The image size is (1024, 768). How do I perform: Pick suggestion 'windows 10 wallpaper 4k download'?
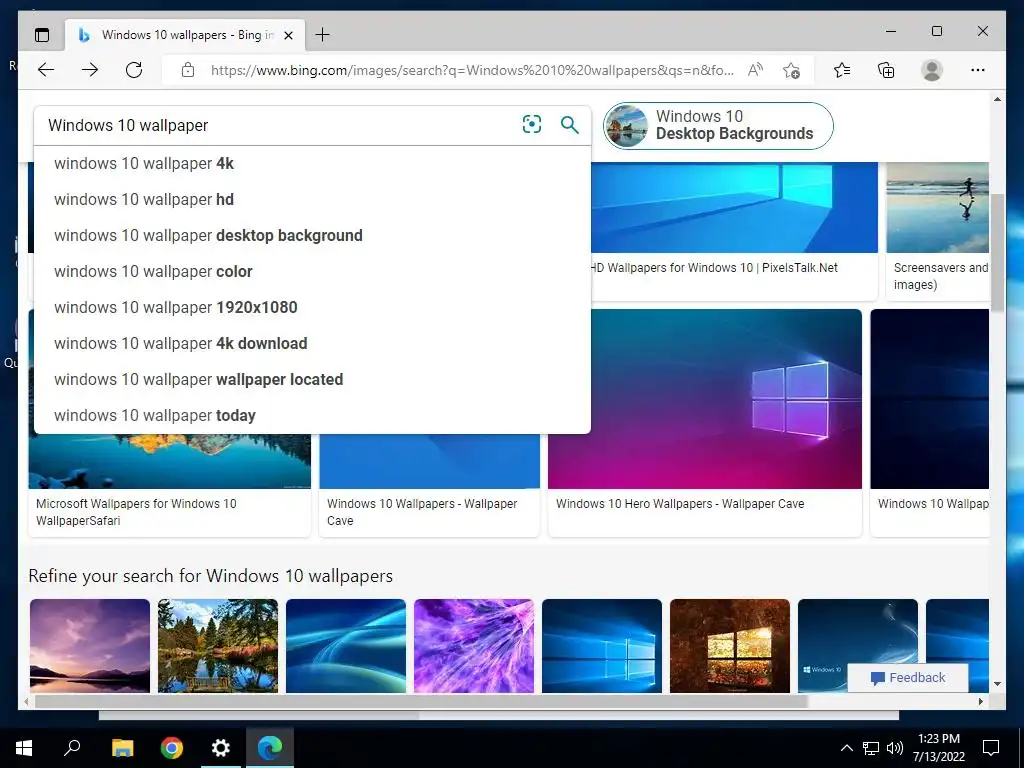(312, 343)
